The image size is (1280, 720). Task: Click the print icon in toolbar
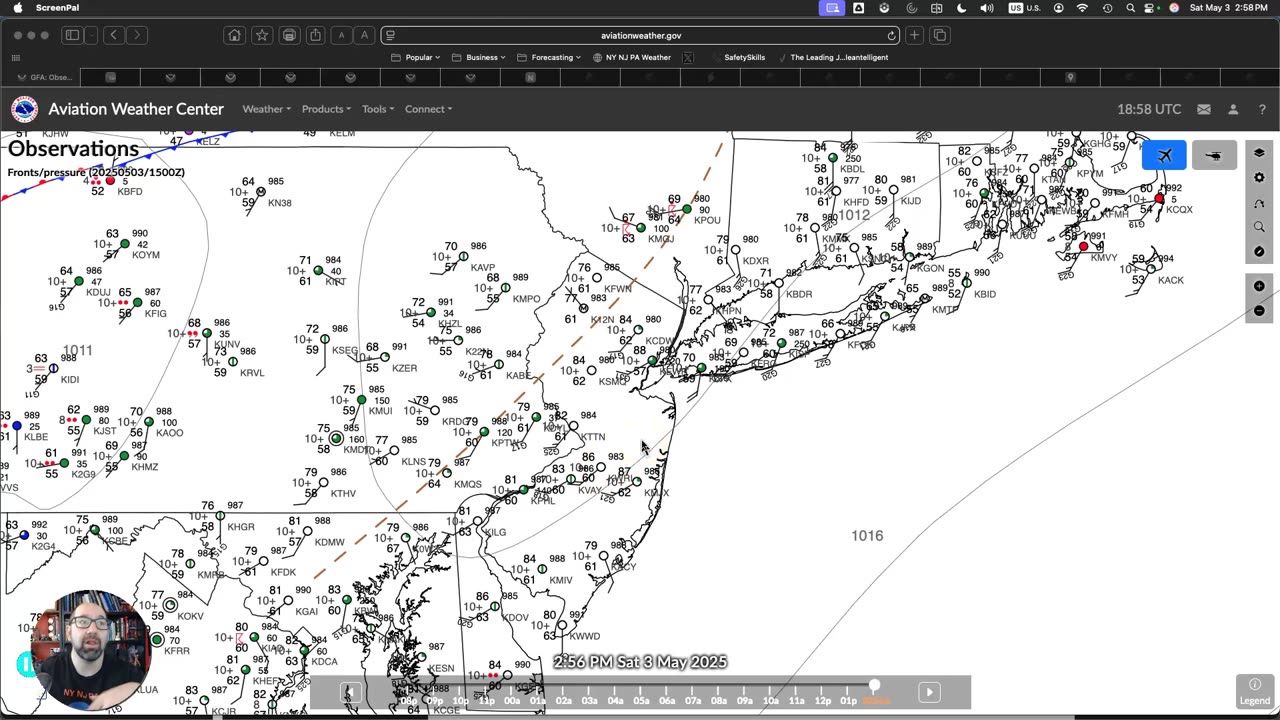coord(289,35)
